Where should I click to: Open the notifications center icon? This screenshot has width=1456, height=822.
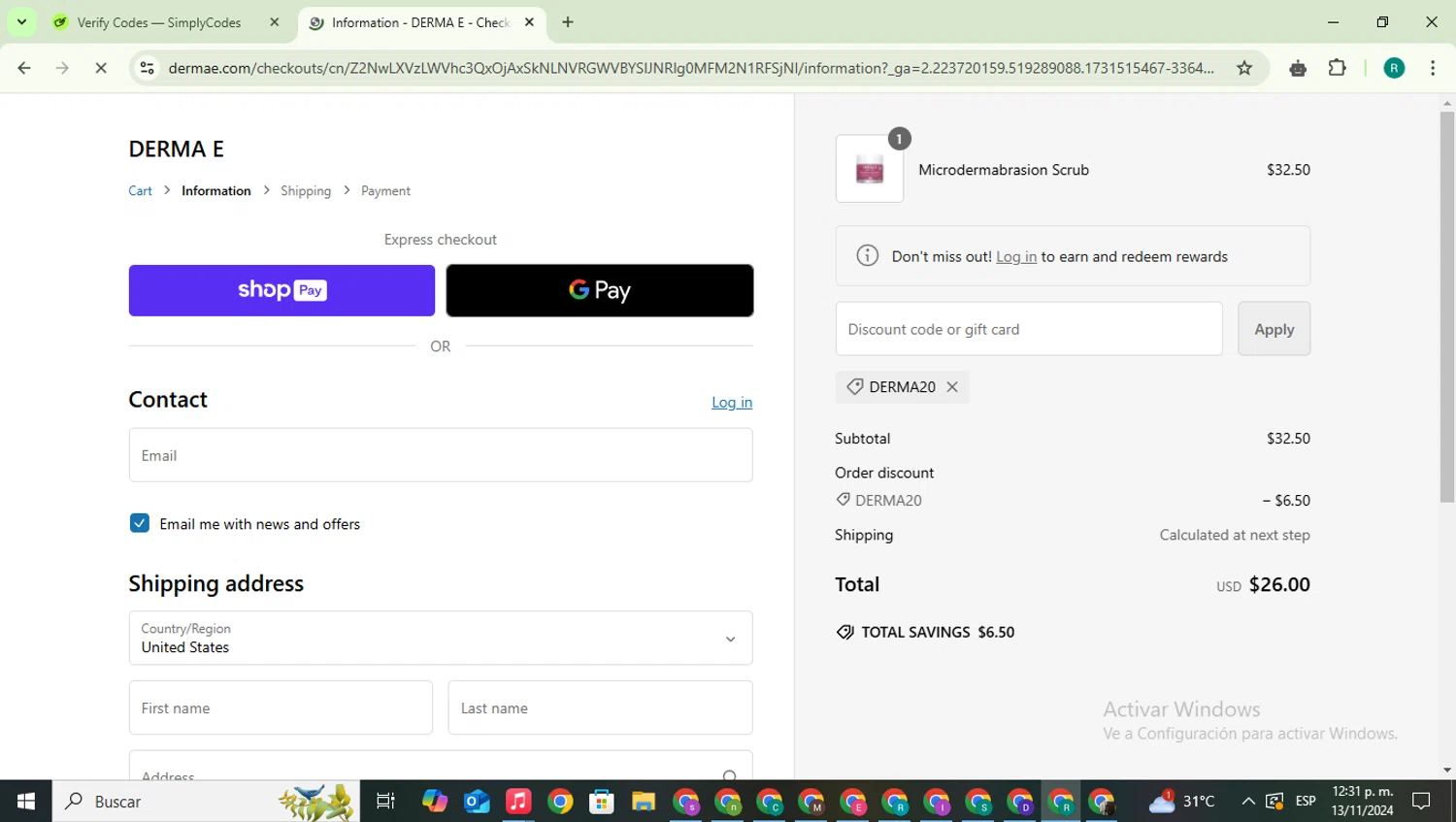1422,801
